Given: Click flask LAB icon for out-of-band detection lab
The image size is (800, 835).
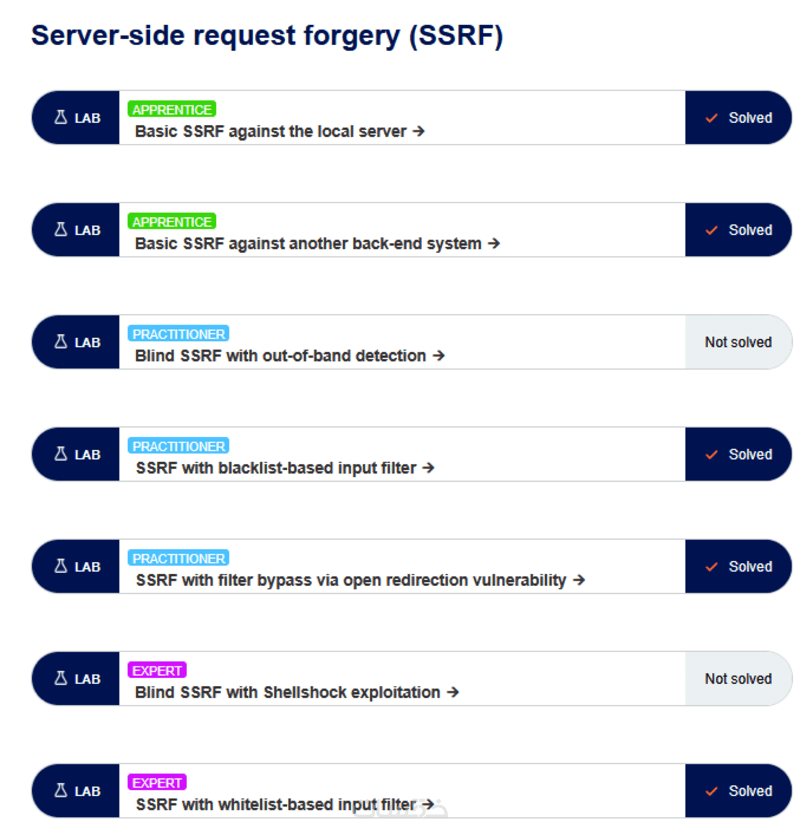Looking at the screenshot, I should (60, 342).
